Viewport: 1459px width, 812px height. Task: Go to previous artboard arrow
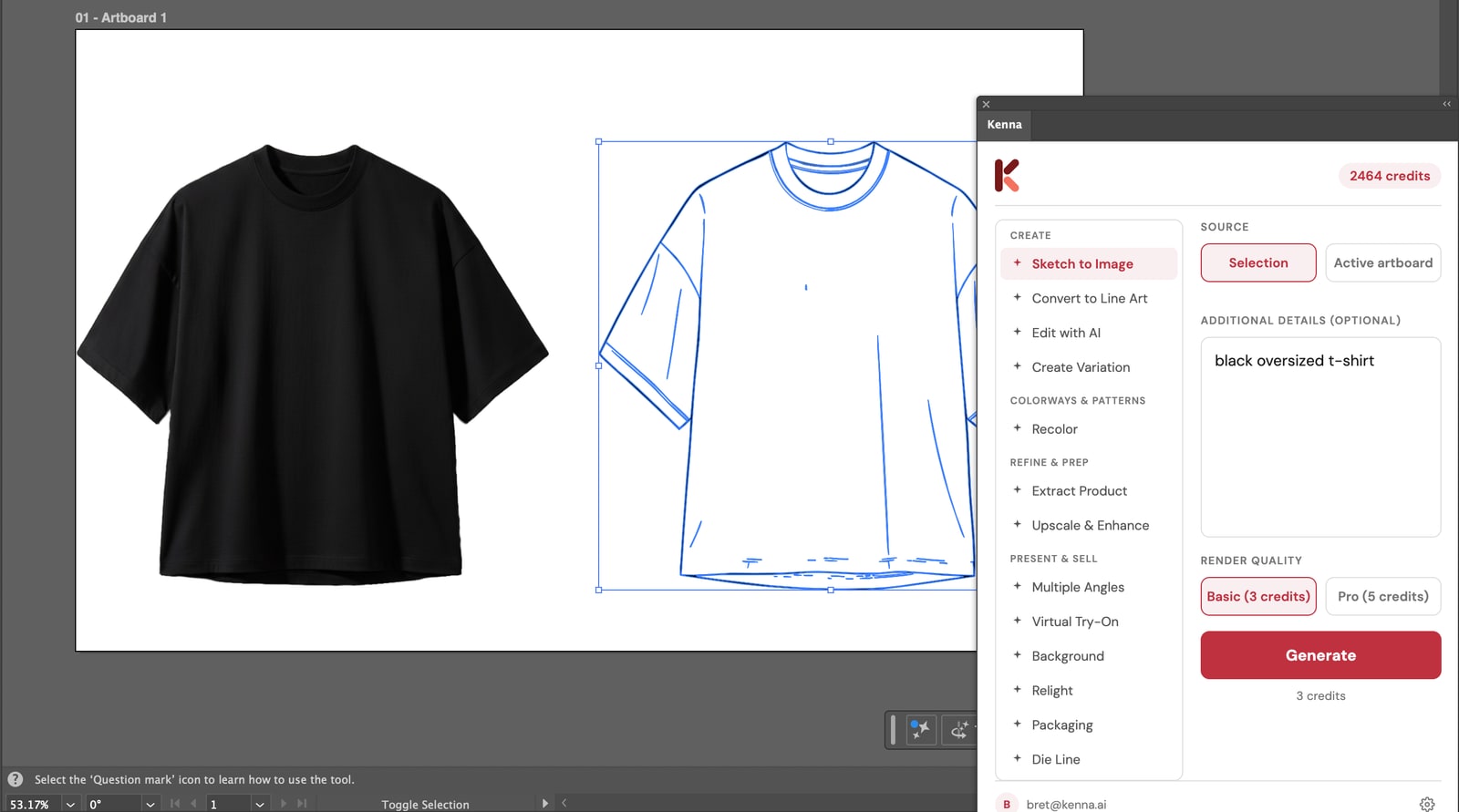(x=193, y=804)
